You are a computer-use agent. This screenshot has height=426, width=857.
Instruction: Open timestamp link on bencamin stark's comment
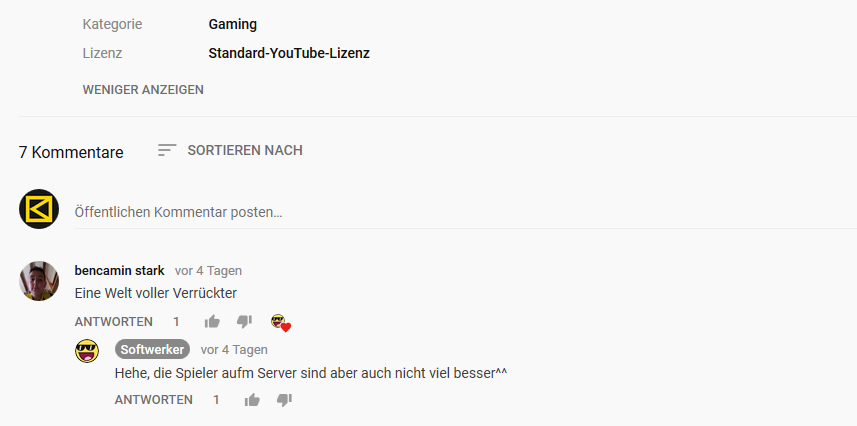[x=208, y=271]
